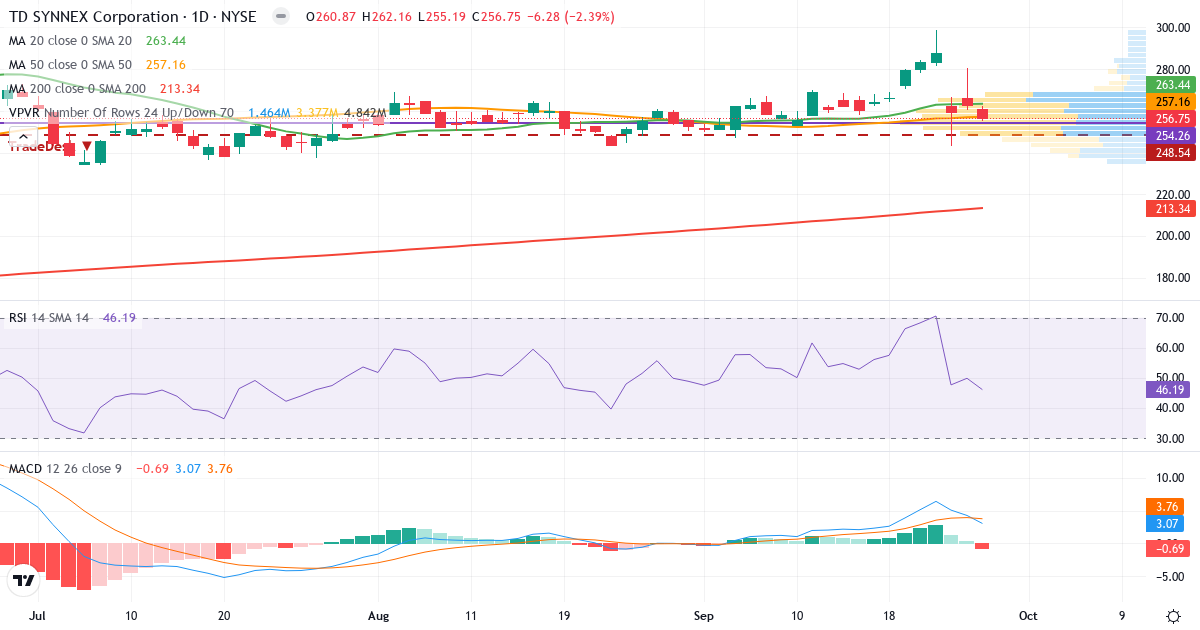Click the gray pill status icon beside NYSE
The height and width of the screenshot is (630, 1200).
tap(281, 17)
